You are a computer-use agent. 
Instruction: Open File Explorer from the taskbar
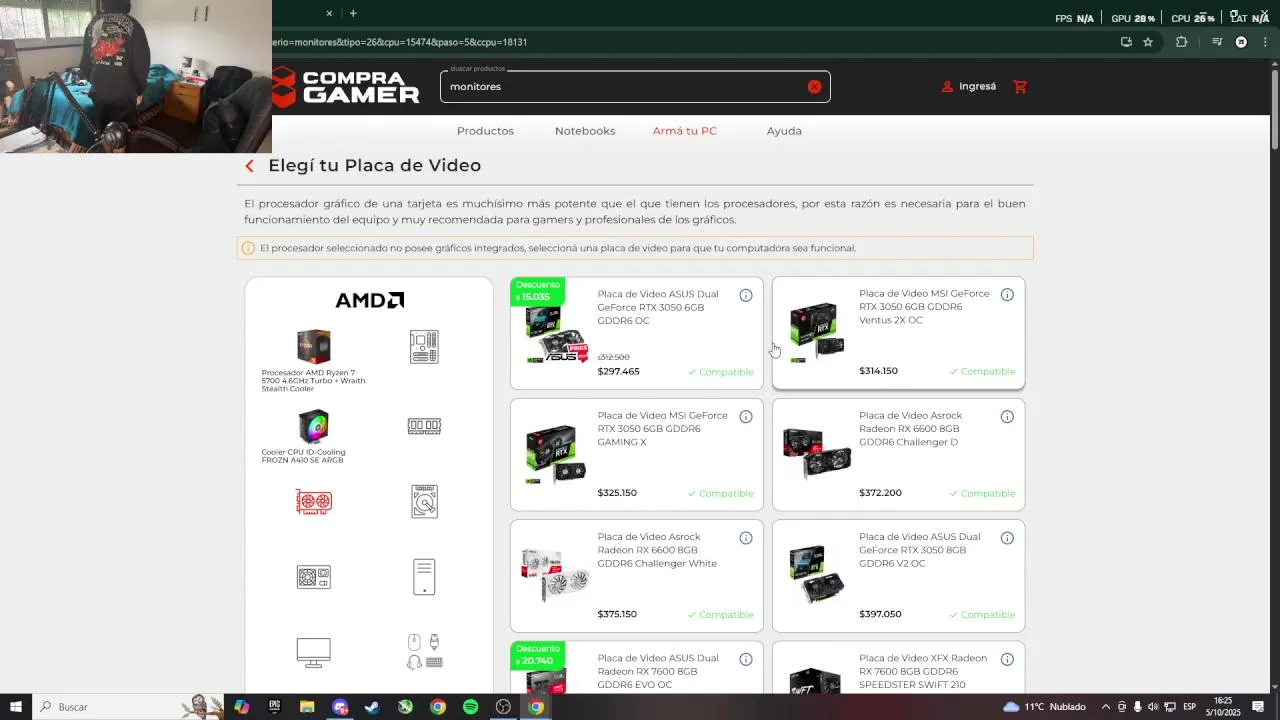click(307, 707)
